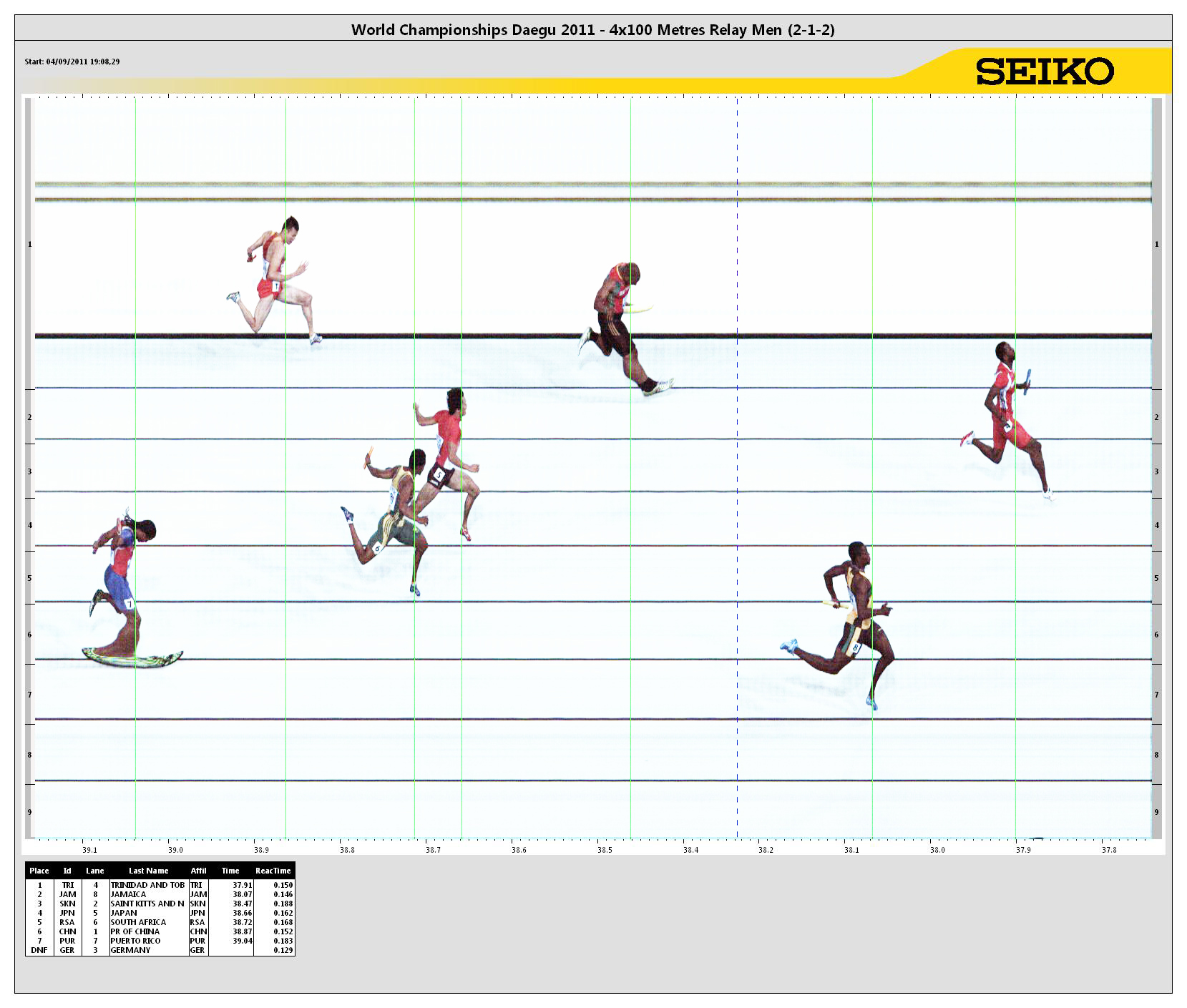The height and width of the screenshot is (1008, 1187).
Task: Click the 39.1 time axis label
Action: tap(89, 850)
